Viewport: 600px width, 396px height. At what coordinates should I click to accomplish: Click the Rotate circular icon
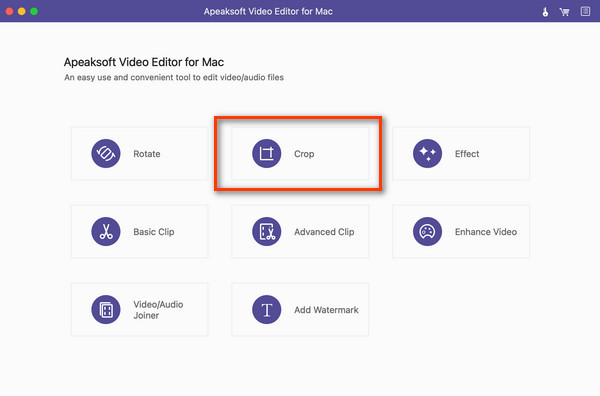tap(106, 153)
